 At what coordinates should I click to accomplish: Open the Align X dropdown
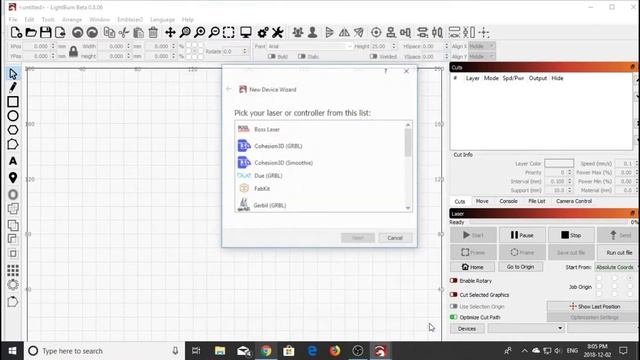click(482, 46)
